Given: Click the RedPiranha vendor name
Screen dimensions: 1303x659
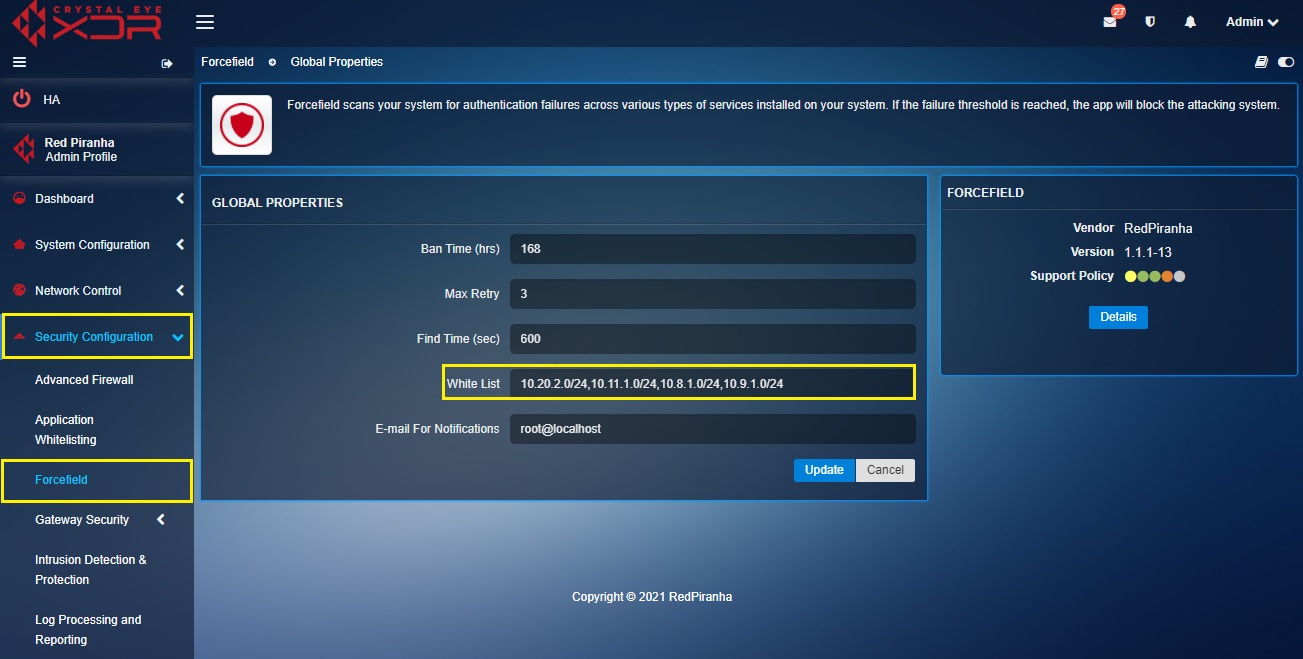Looking at the screenshot, I should pos(1158,228).
